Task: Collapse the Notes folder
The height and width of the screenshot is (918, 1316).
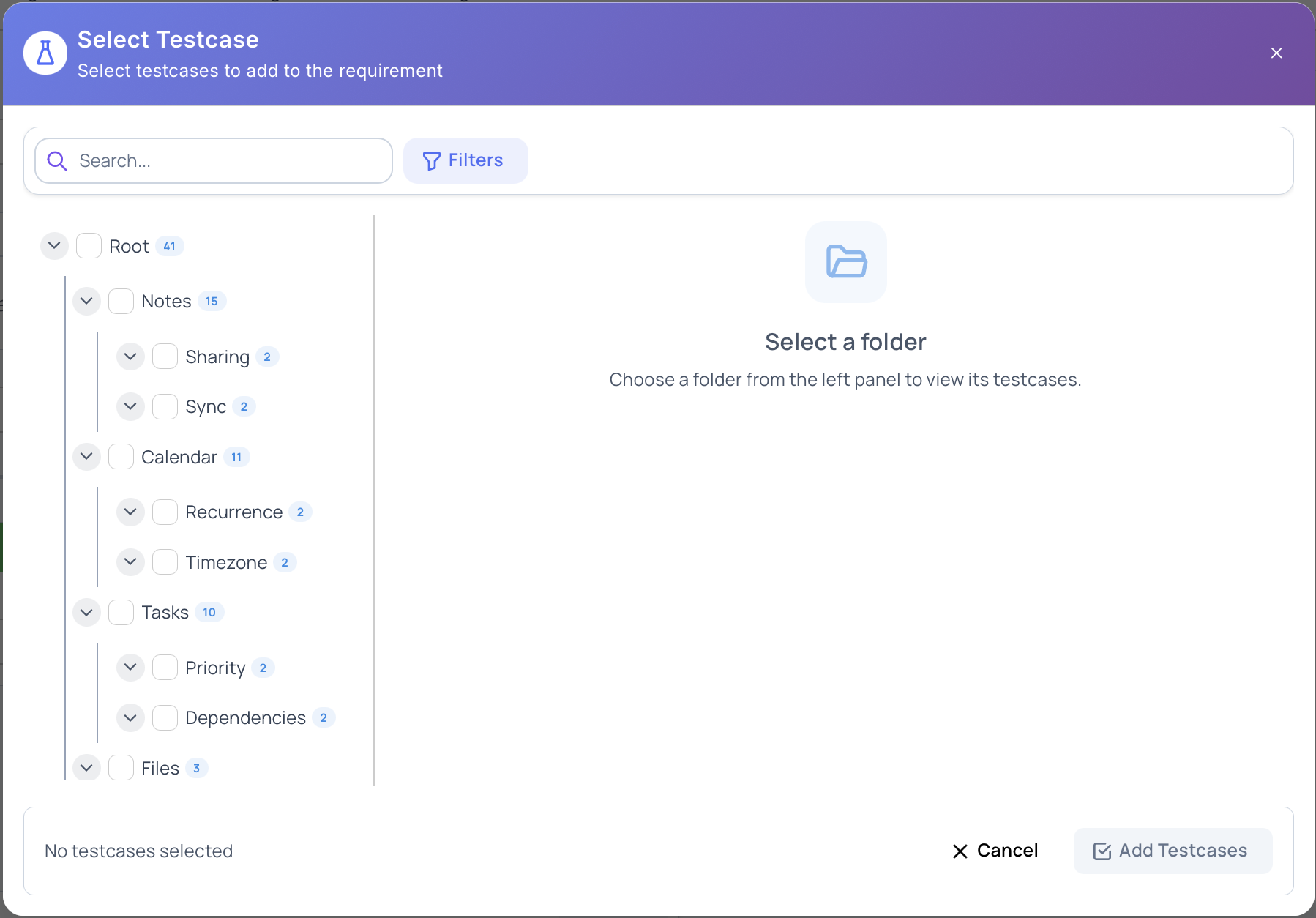Action: tap(86, 301)
